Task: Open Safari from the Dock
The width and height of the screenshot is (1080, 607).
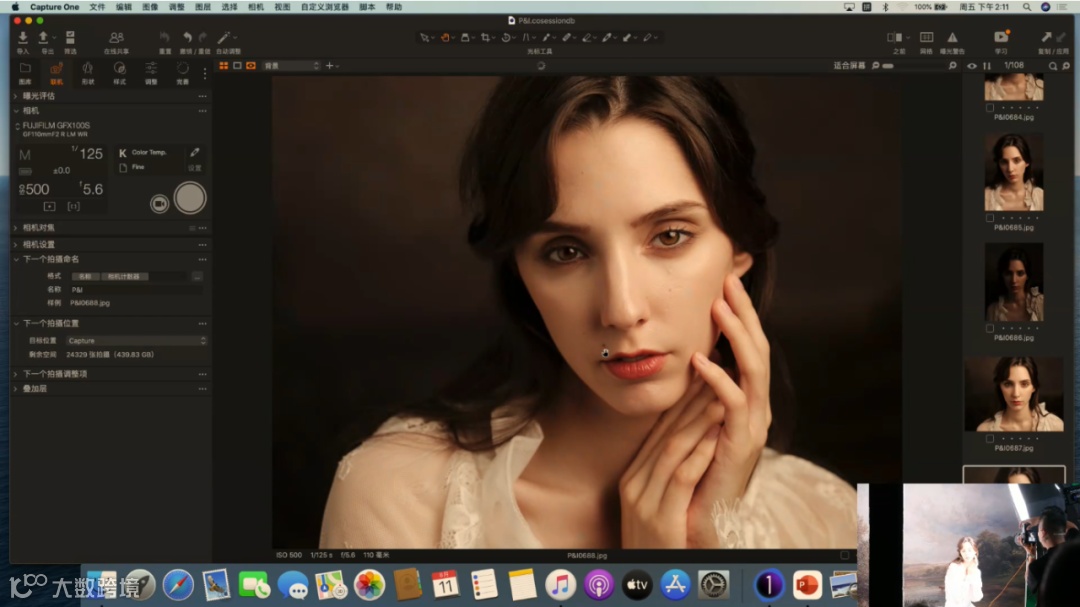Action: tap(178, 585)
